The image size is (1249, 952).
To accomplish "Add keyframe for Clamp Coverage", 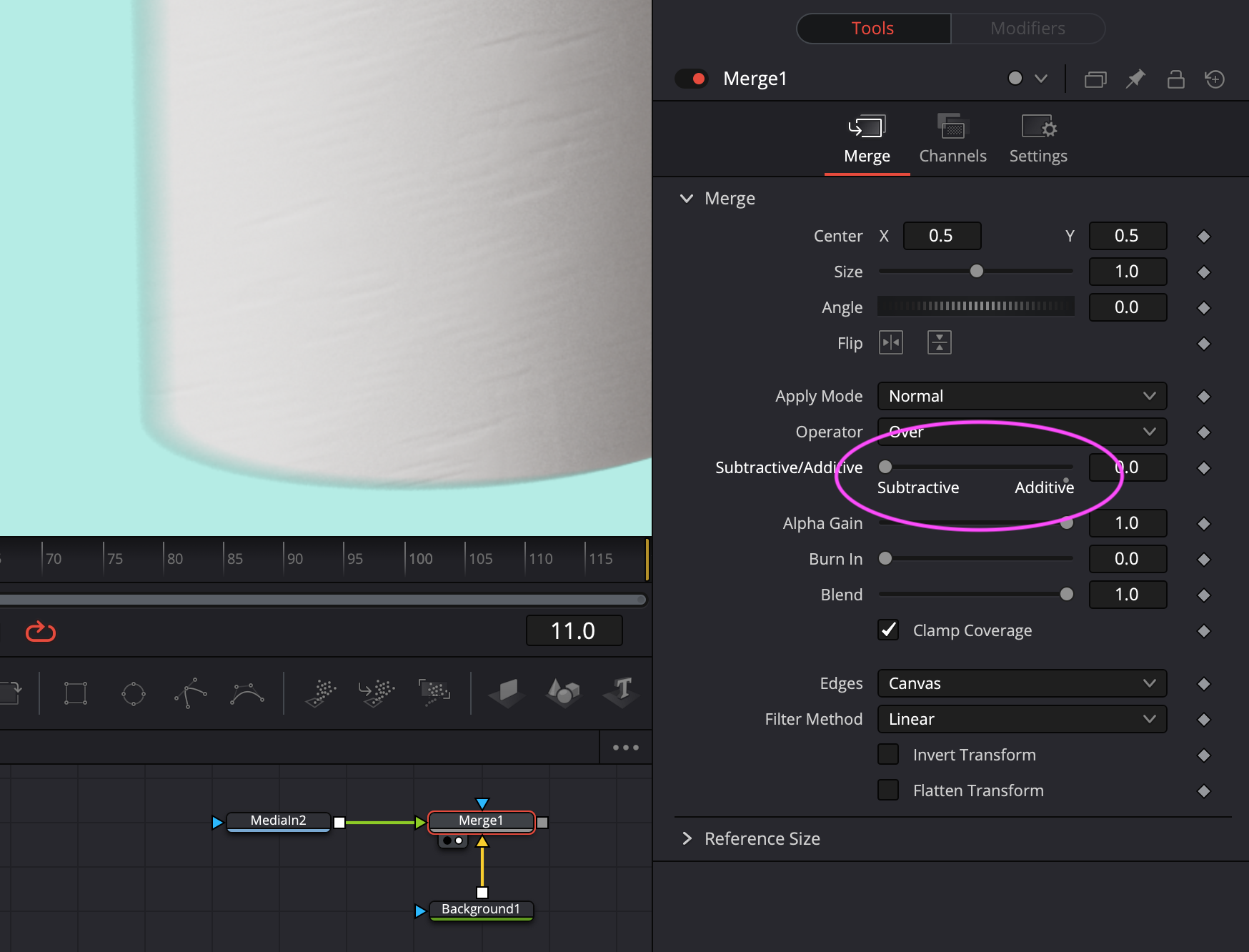I will (x=1204, y=631).
